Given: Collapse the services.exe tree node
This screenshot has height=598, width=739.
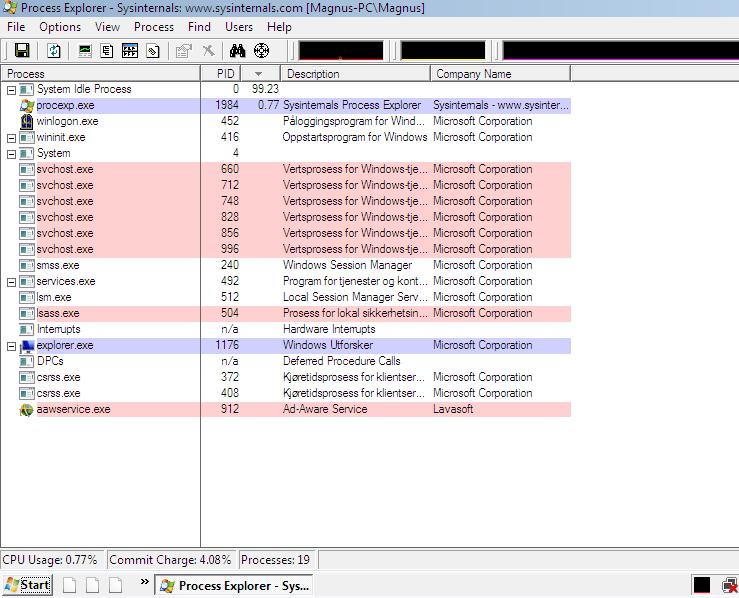Looking at the screenshot, I should 11,282.
